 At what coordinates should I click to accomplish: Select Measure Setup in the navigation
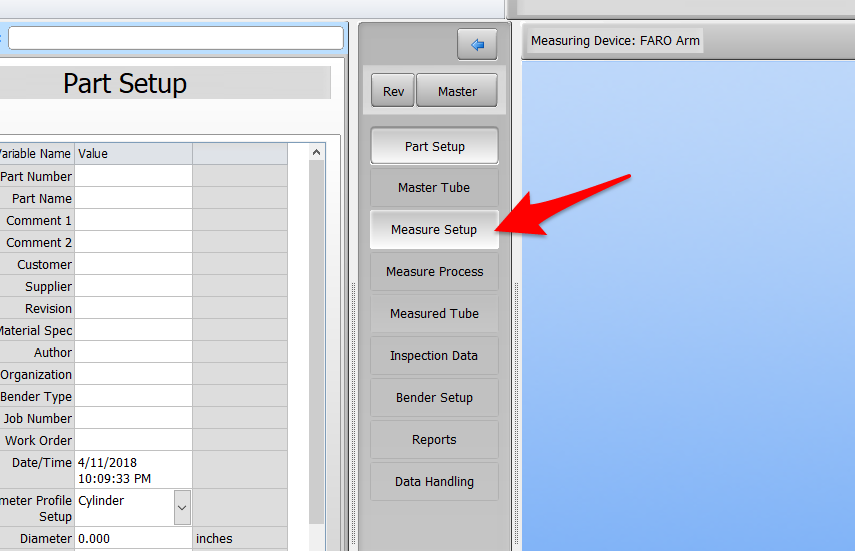pos(434,230)
